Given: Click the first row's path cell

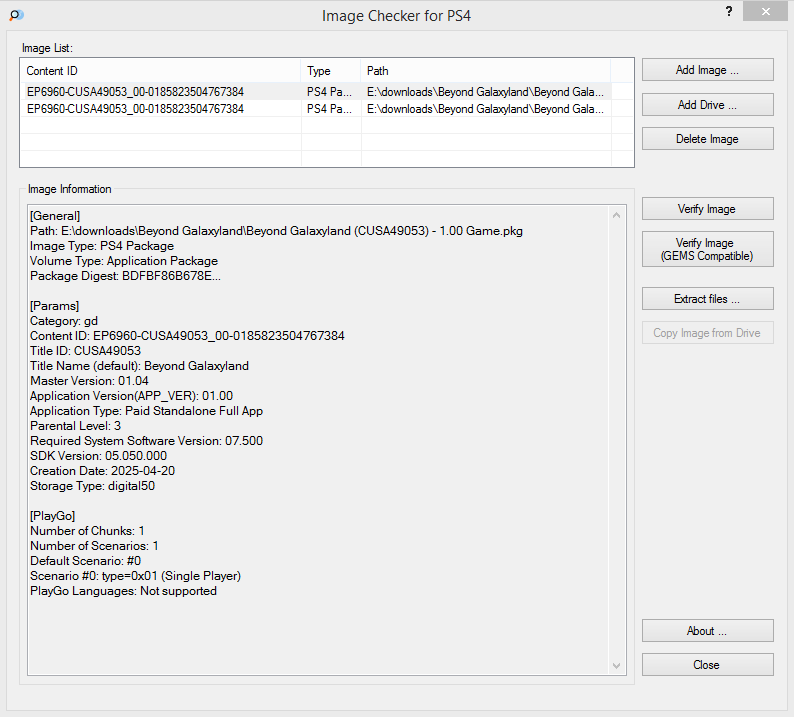Looking at the screenshot, I should (485, 92).
